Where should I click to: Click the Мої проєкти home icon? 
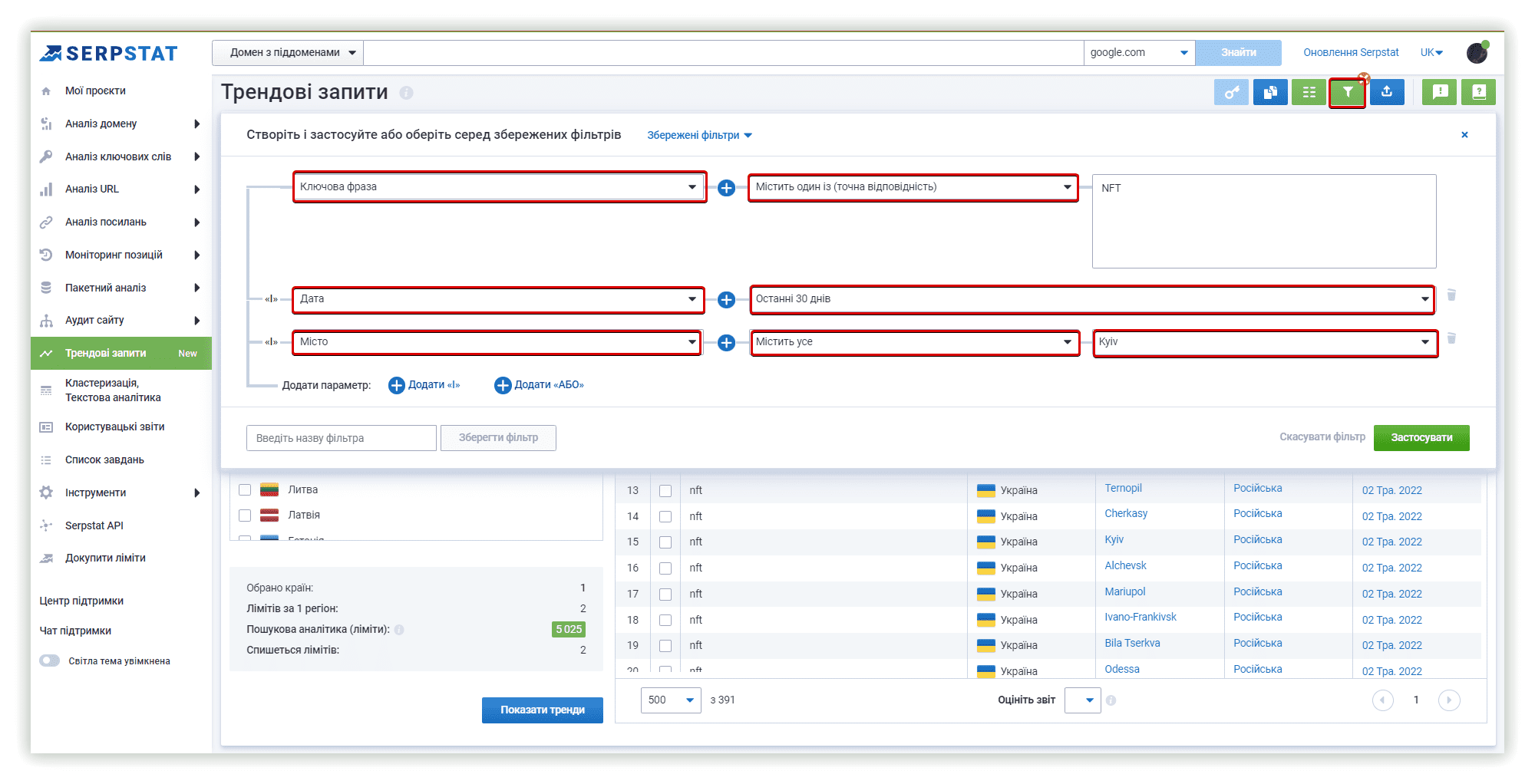[46, 91]
